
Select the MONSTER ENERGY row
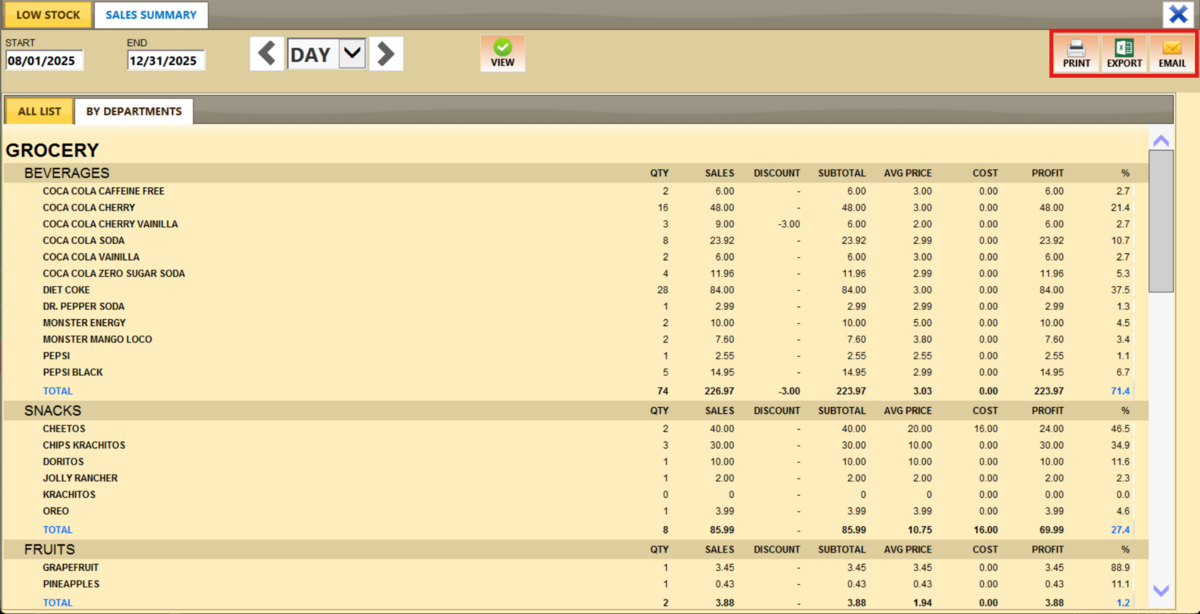tap(575, 323)
